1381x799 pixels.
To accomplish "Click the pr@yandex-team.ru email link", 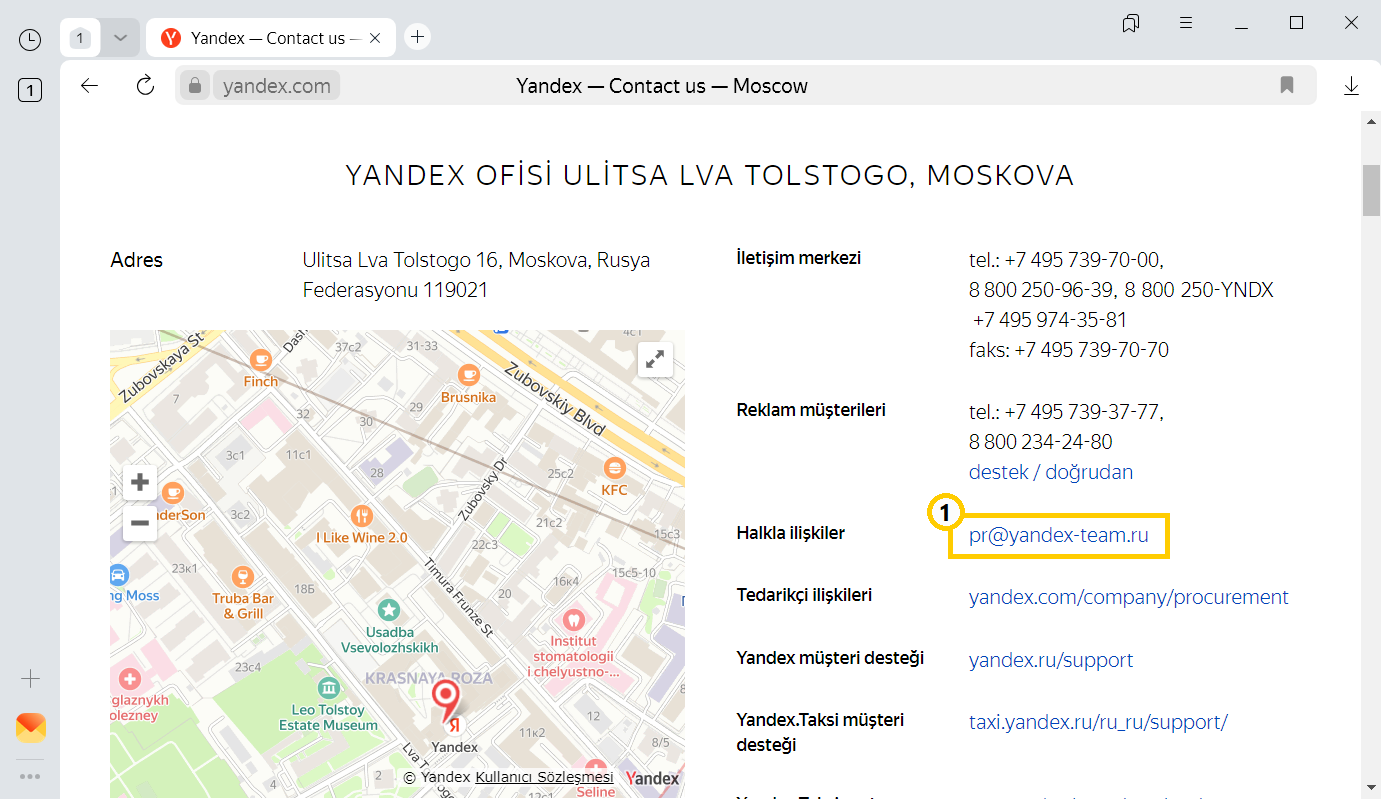I will 1058,535.
